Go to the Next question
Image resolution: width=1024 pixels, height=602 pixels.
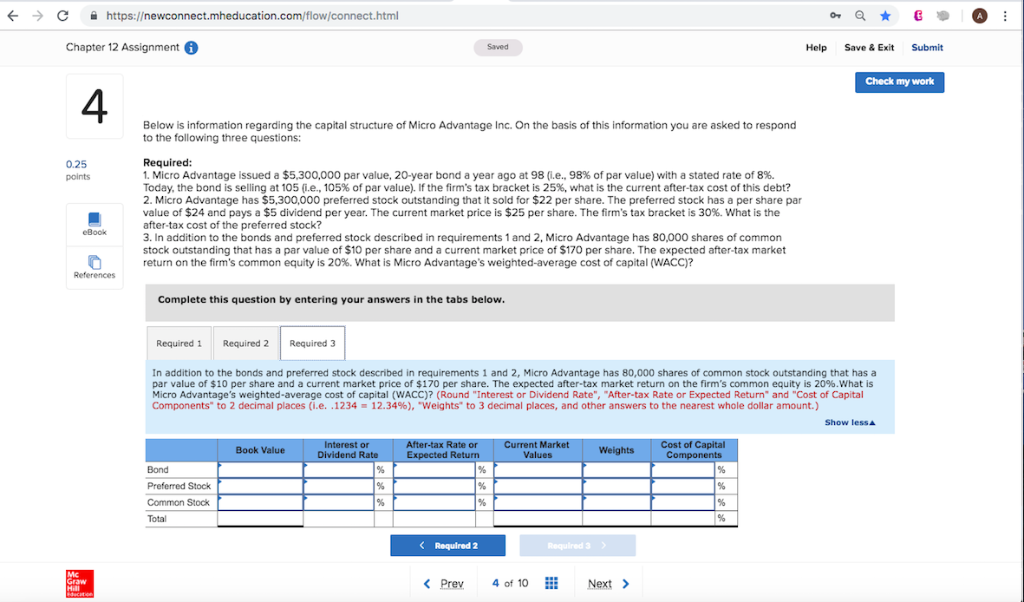(x=604, y=583)
